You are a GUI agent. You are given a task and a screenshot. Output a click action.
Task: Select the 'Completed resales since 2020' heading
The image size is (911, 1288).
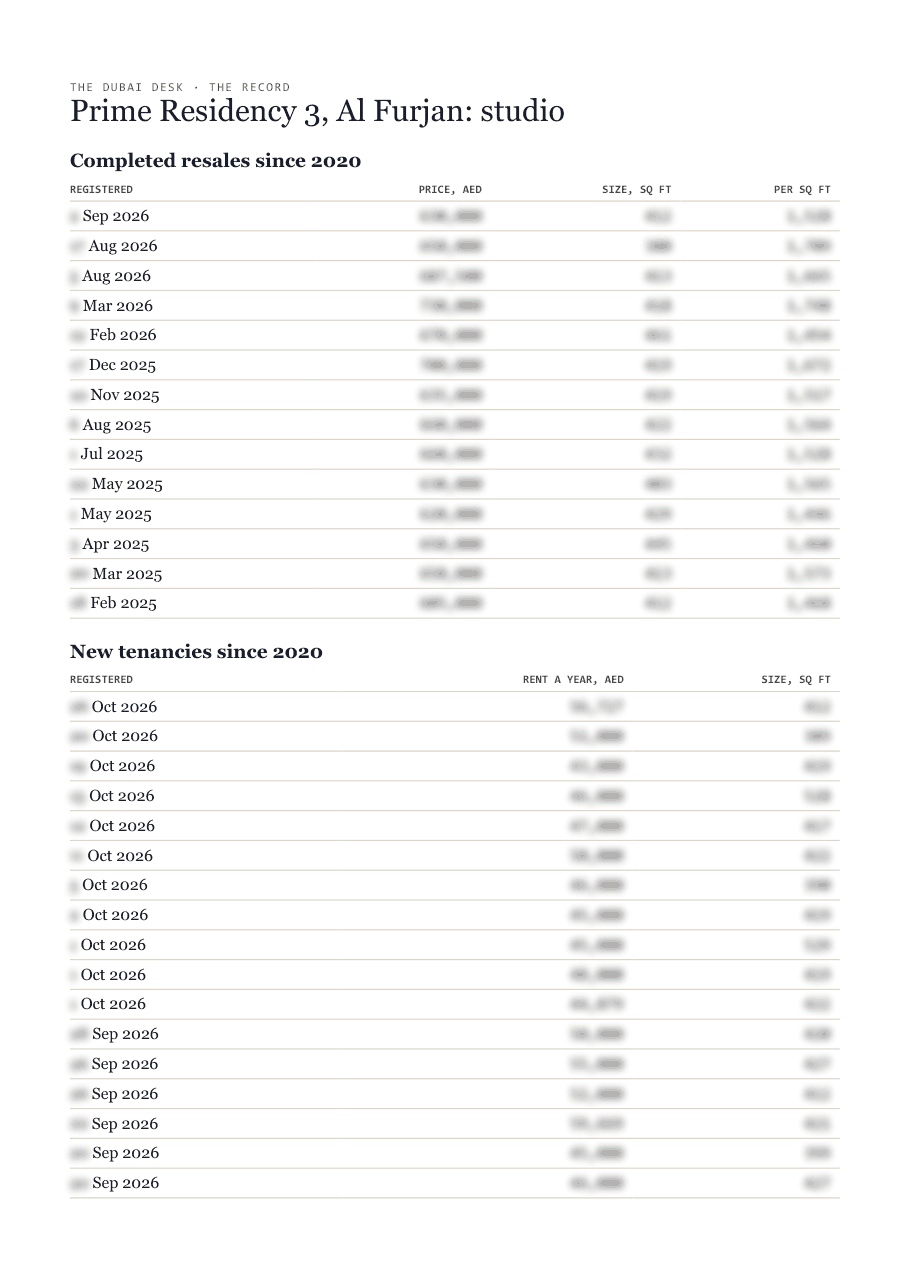(x=215, y=160)
